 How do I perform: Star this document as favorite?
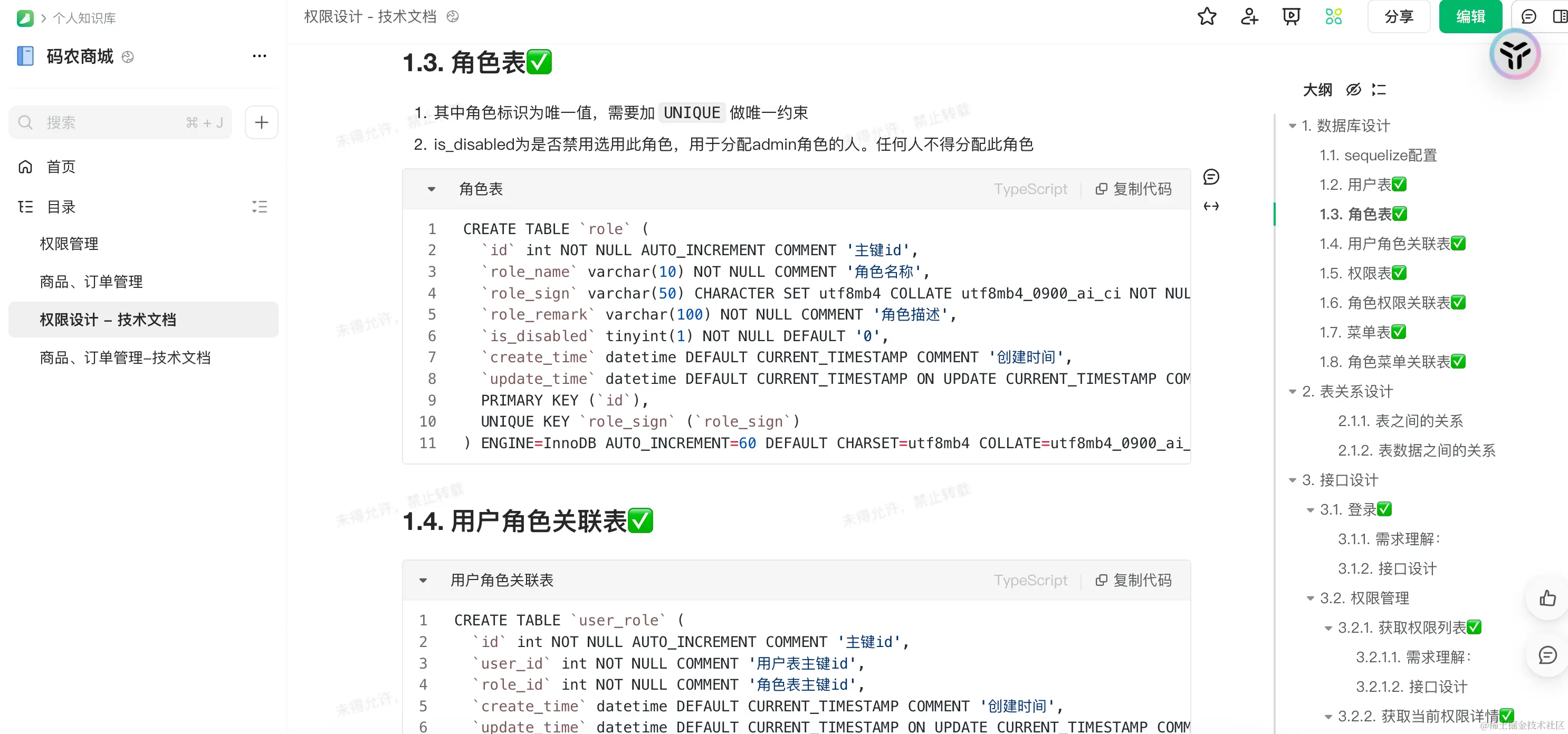[x=1206, y=16]
